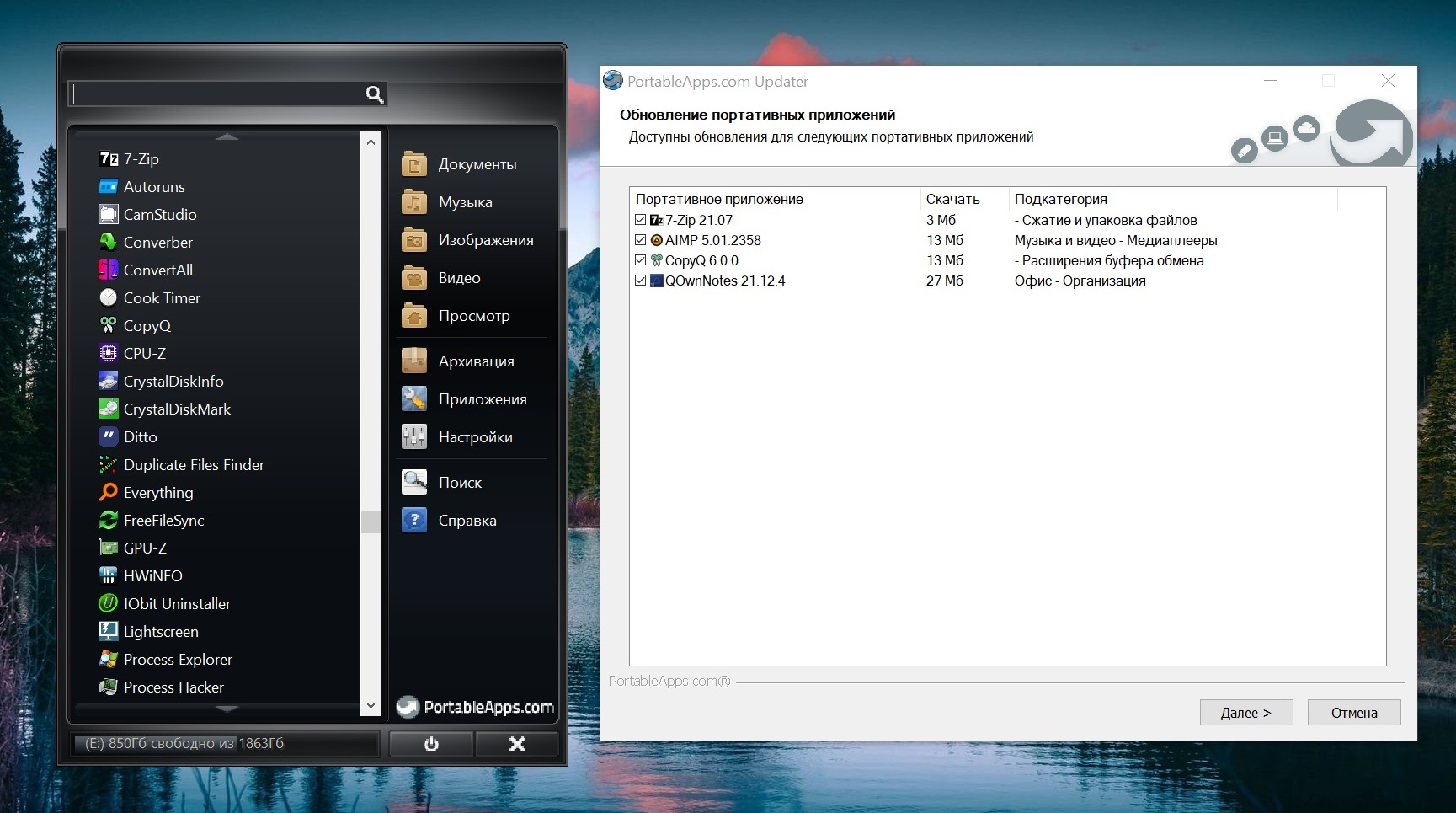This screenshot has width=1456, height=813.
Task: Uncheck the 7-Zip 21.07 update
Action: coord(640,220)
